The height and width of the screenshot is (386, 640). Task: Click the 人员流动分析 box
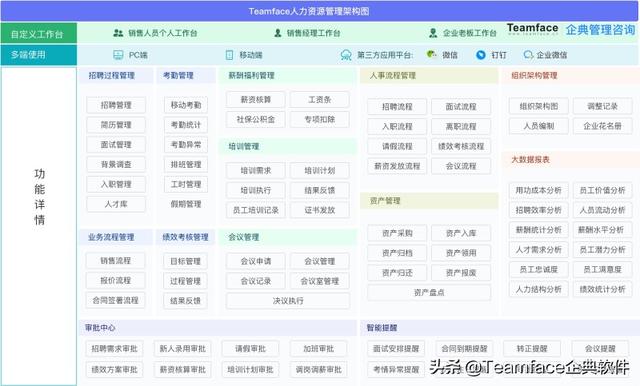point(602,210)
